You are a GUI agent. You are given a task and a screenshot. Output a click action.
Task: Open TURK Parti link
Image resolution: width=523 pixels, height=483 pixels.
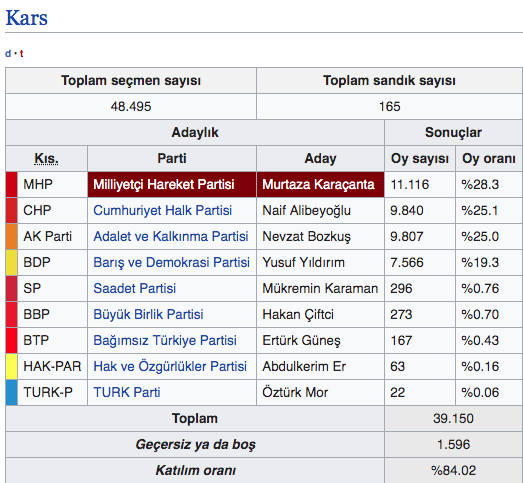tap(127, 392)
